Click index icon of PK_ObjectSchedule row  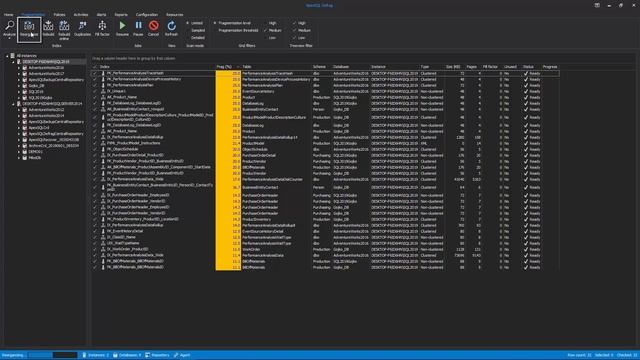pos(103,149)
